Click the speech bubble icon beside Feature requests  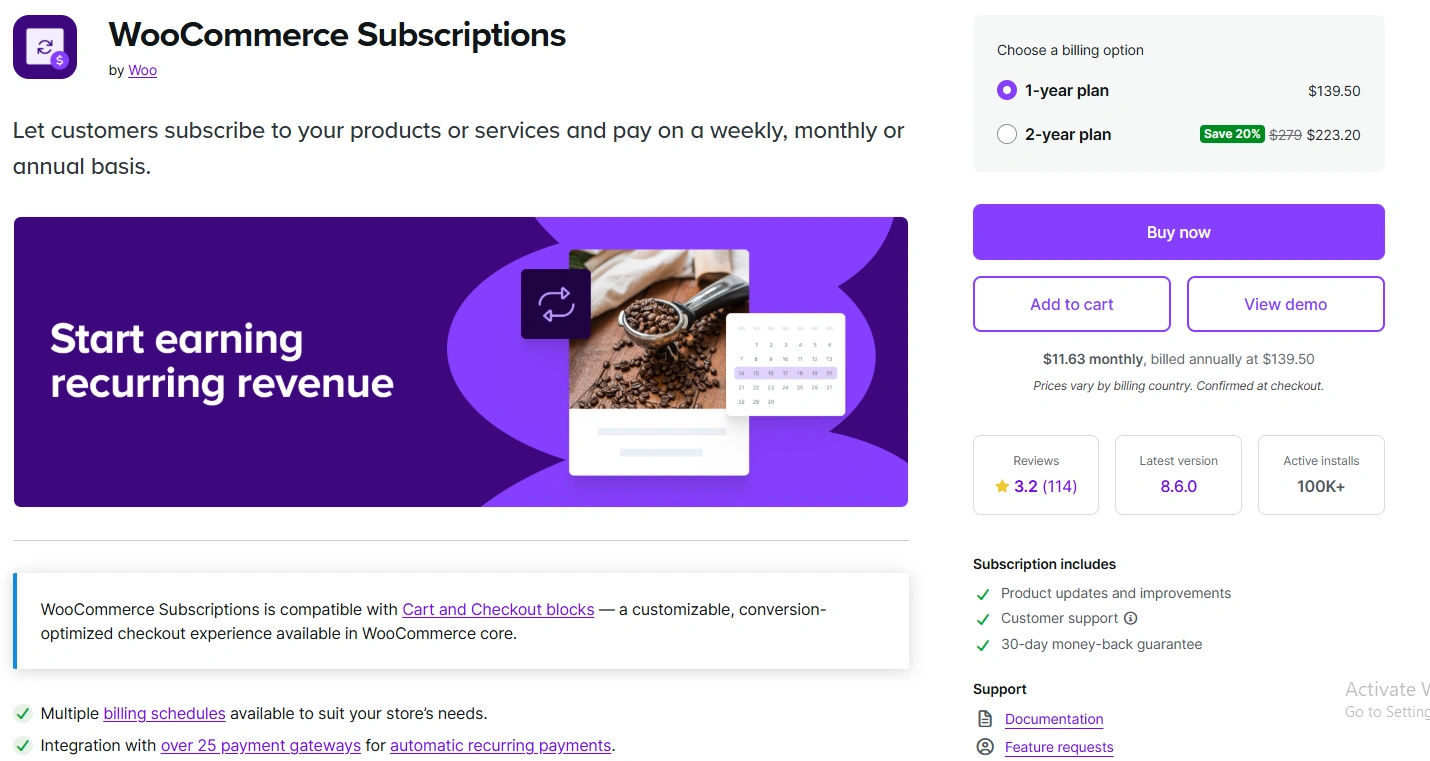983,746
